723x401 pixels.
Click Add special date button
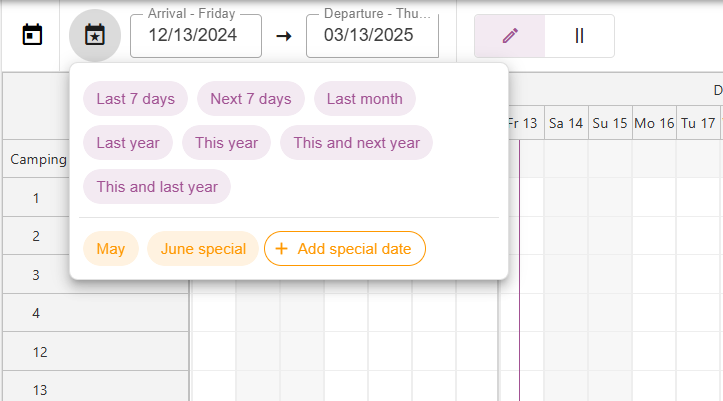(x=344, y=249)
